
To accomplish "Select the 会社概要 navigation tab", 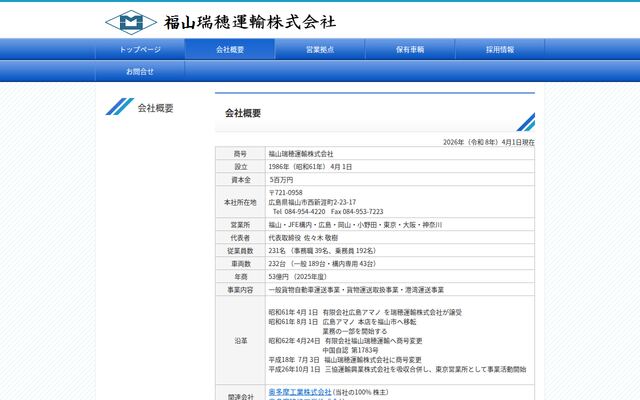I will tap(230, 49).
